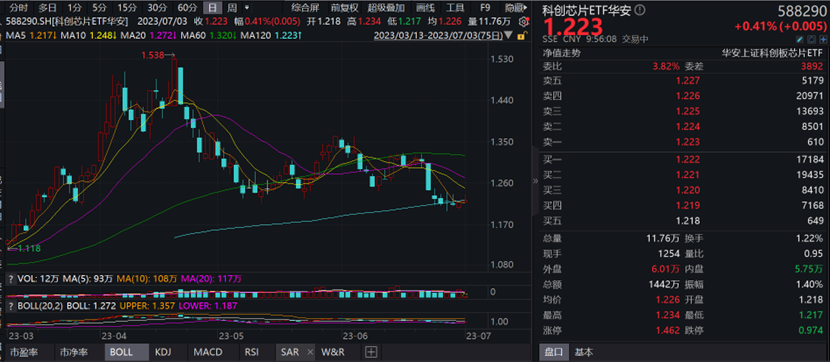Screen dimensions: 830x362
Task: Open 综合屏 combined screen
Action: 305,8
